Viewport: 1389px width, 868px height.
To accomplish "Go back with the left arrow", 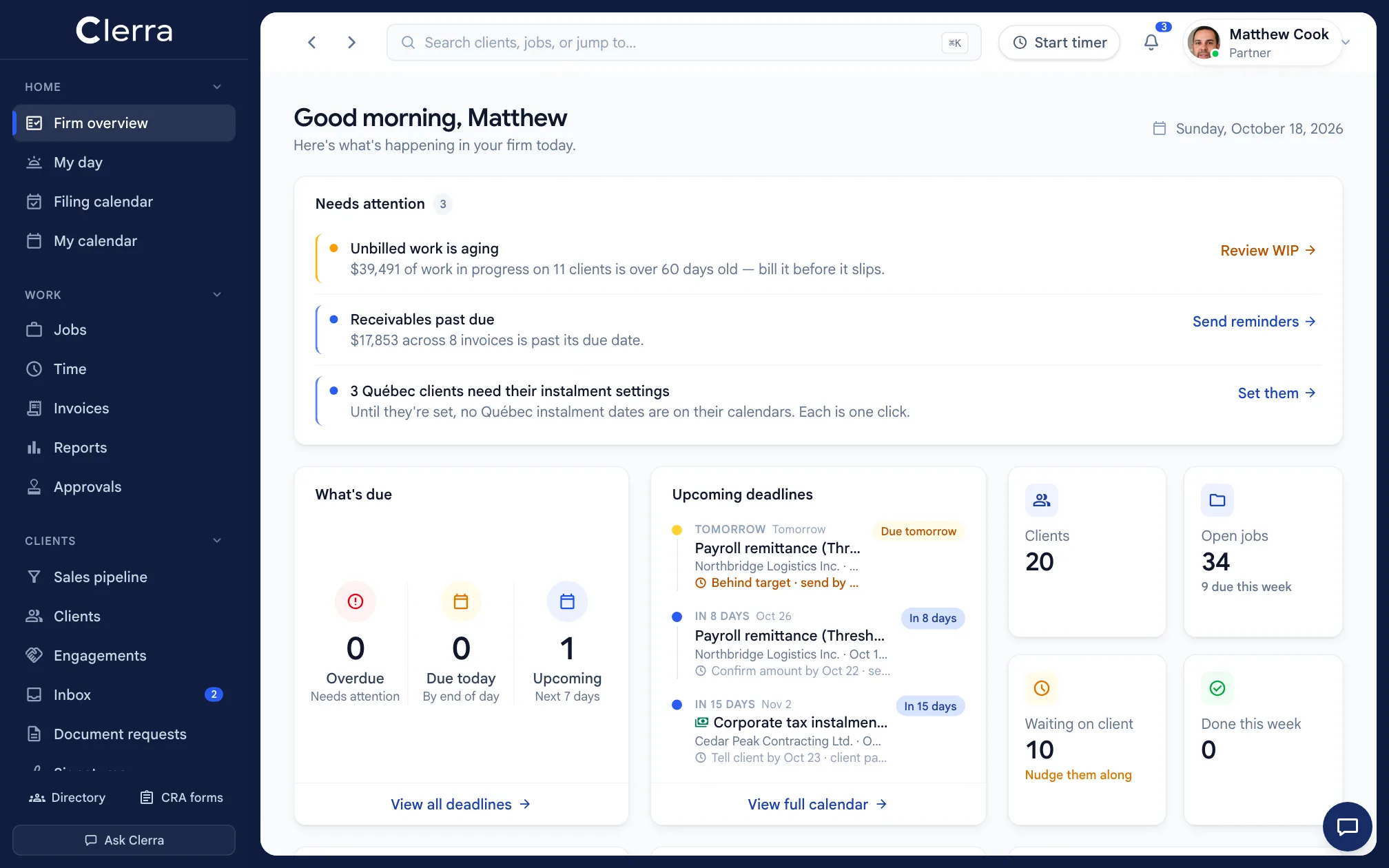I will [x=312, y=43].
